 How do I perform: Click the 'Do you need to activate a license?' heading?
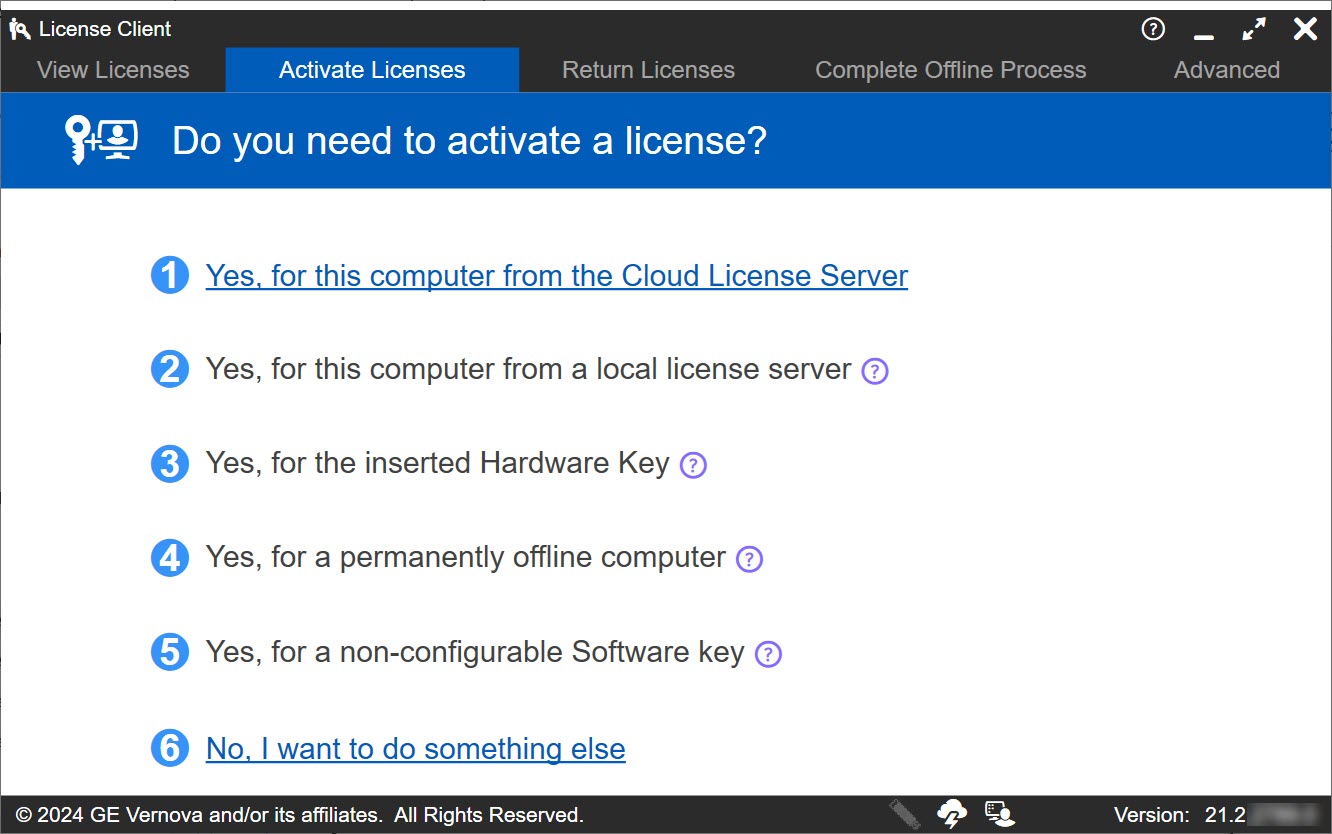(x=469, y=141)
